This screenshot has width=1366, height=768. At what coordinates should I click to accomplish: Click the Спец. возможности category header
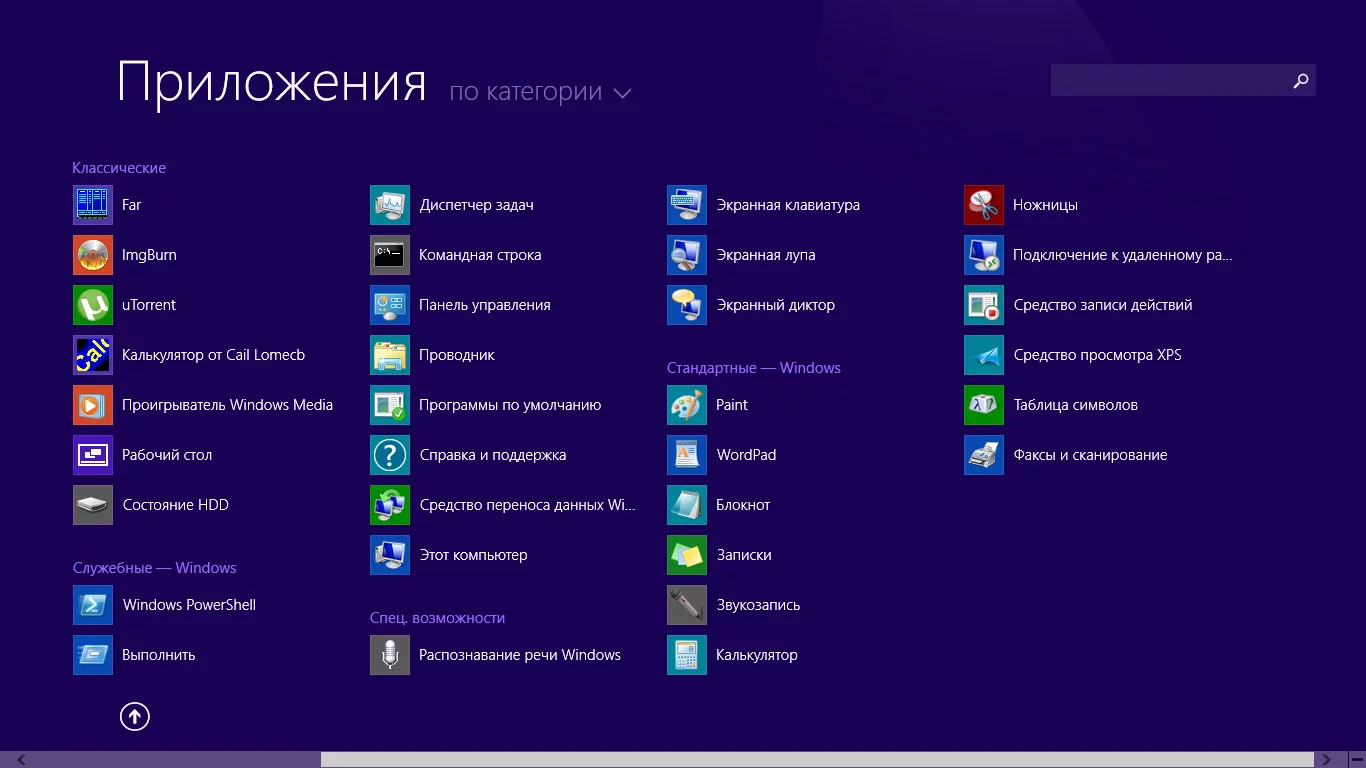point(437,618)
